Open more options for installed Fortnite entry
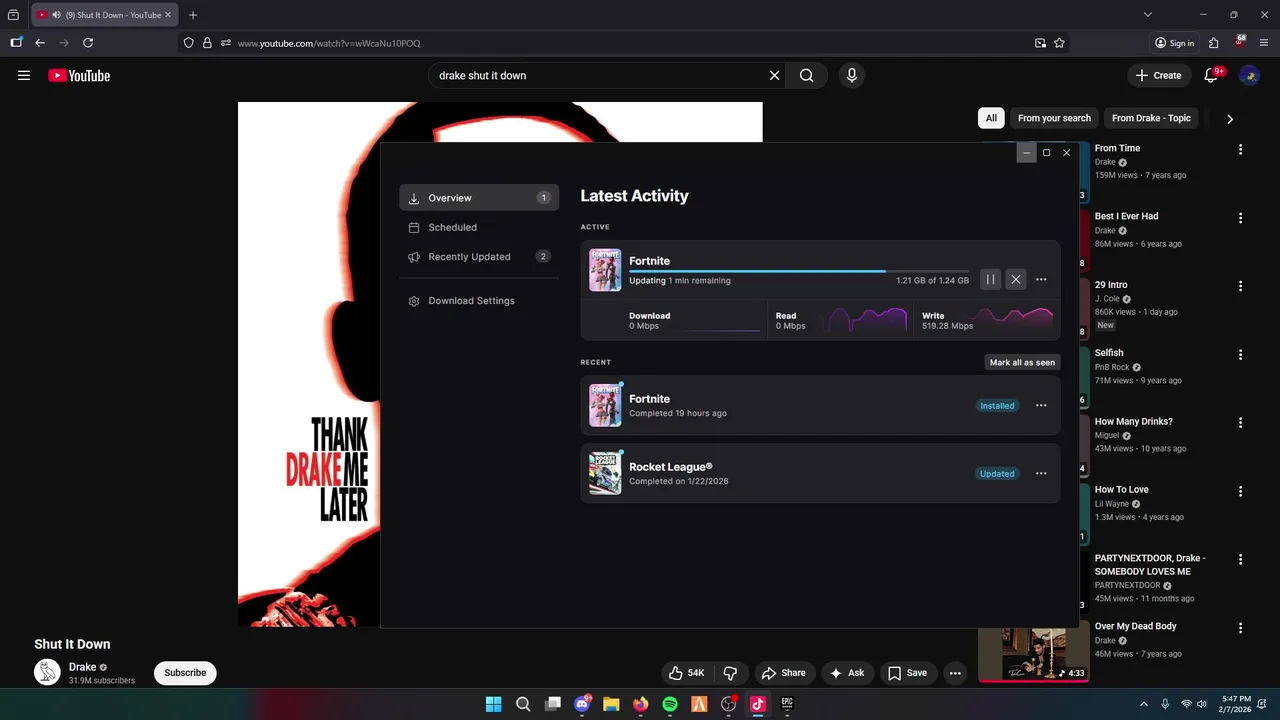The image size is (1280, 720). [1041, 406]
